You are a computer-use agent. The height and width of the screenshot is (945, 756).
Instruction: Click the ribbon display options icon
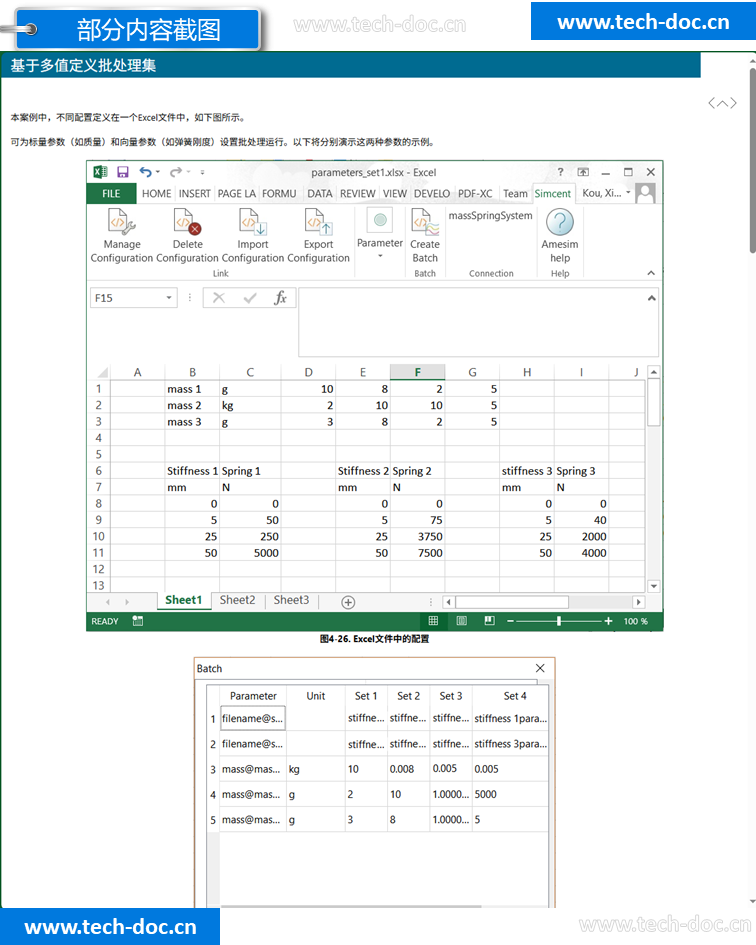tap(583, 172)
